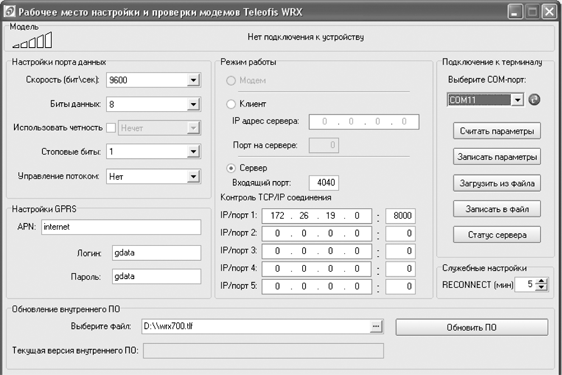Screen dimensions: 562x375
Task: Open the Управление потоком dropdown
Action: (193, 176)
